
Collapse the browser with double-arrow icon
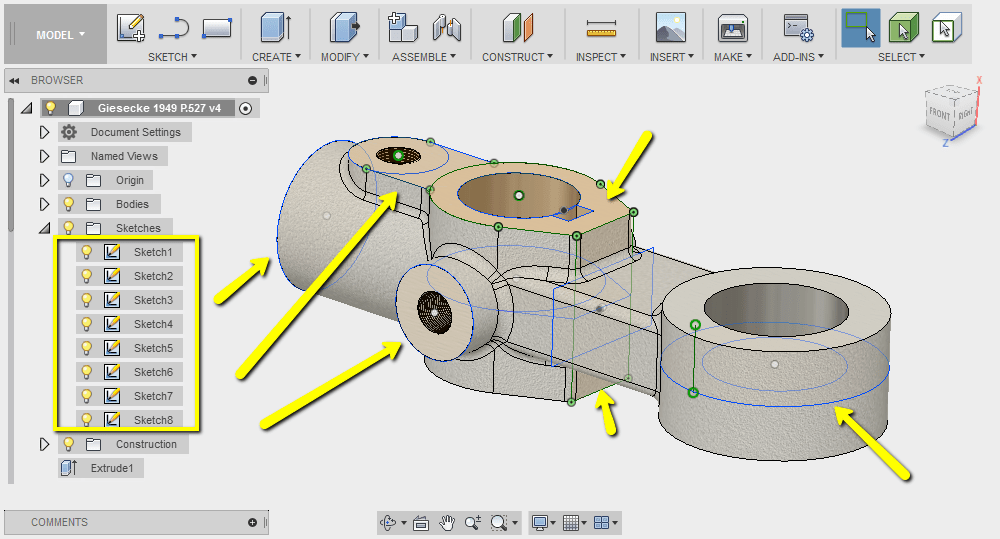(14, 80)
